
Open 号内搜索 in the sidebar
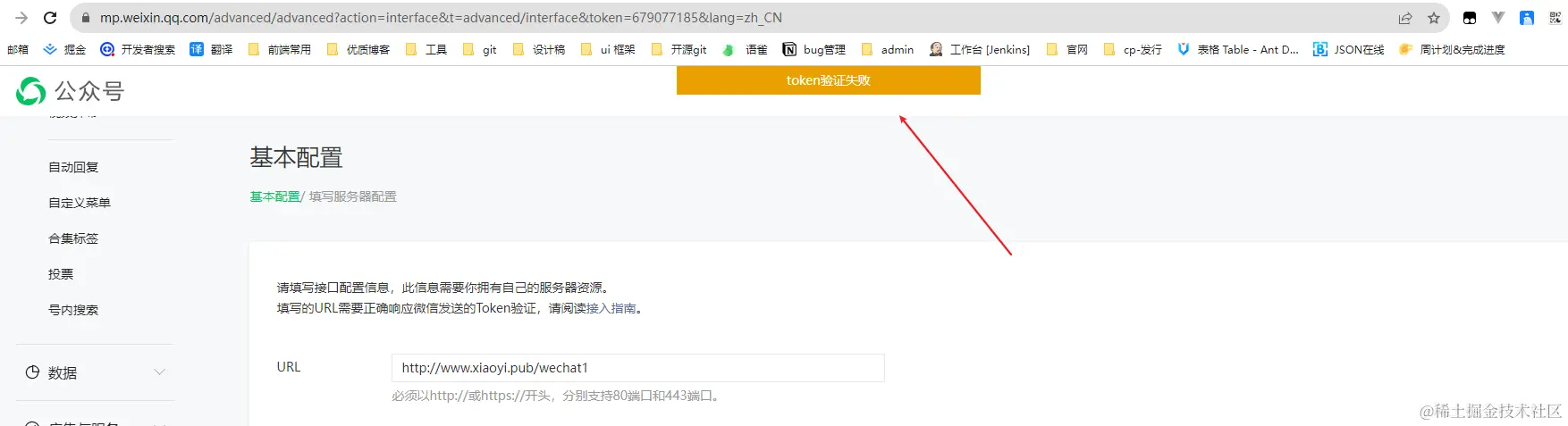point(73,310)
